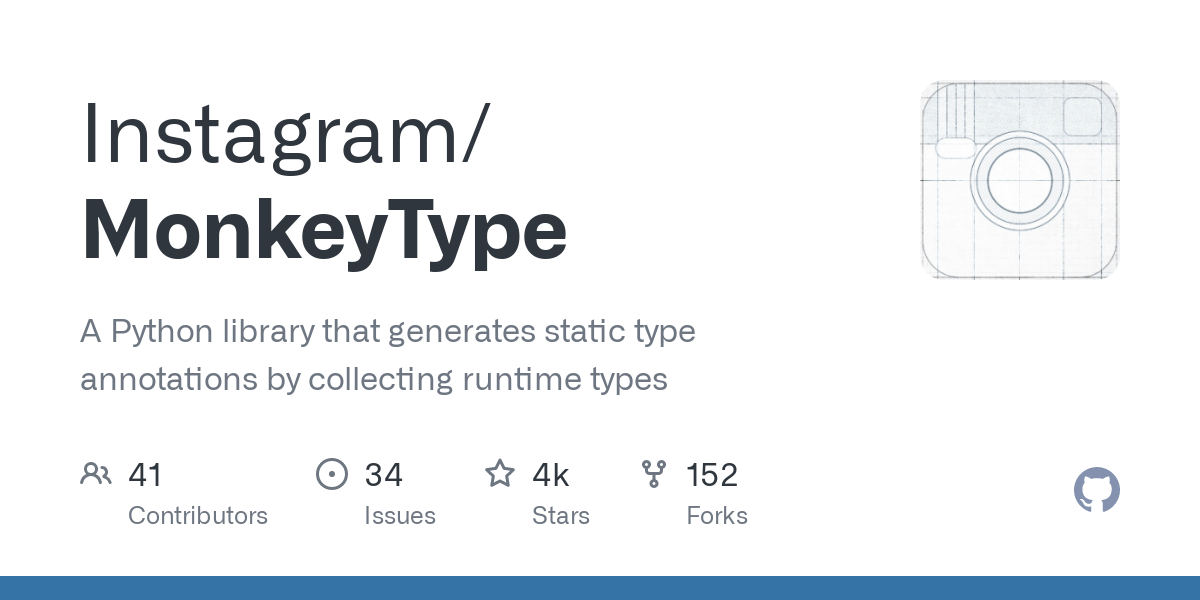Click the Issues circle-dot icon

(332, 474)
